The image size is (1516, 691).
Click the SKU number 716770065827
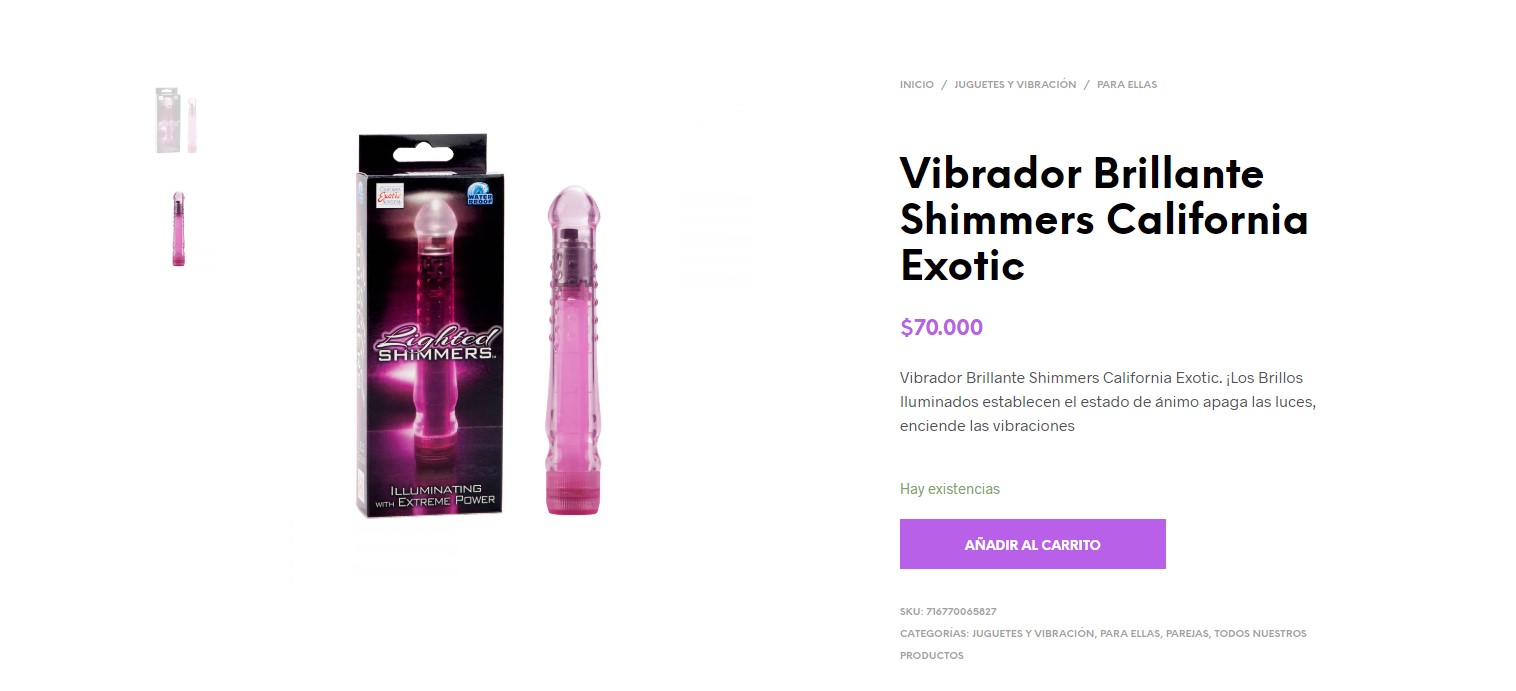961,611
